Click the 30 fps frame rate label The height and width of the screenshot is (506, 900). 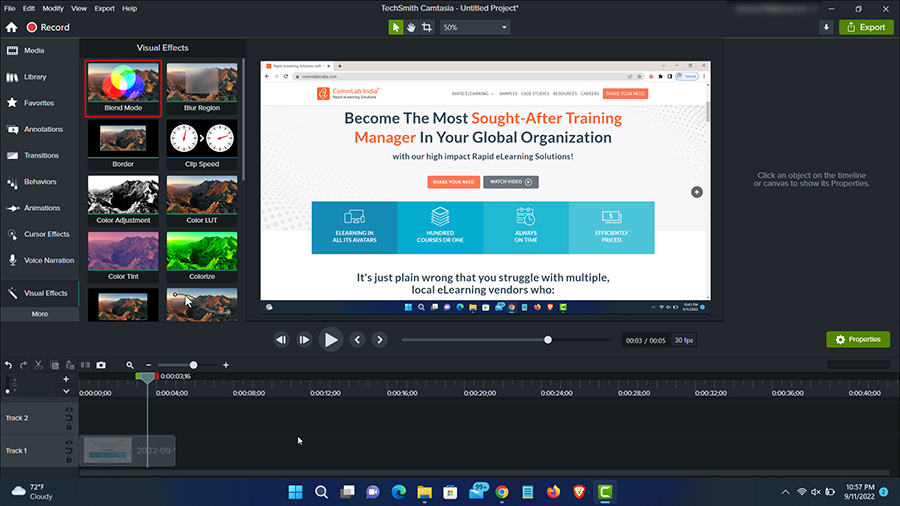click(x=684, y=340)
